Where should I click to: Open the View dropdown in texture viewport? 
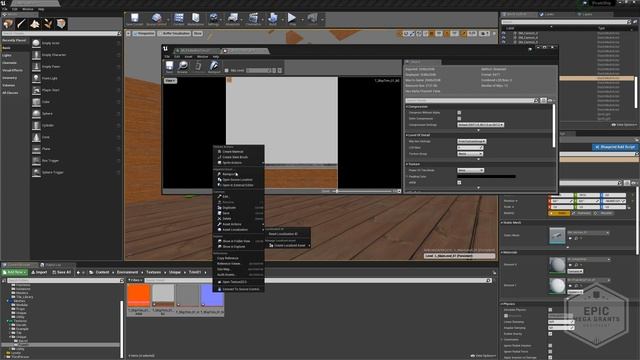pyautogui.click(x=170, y=81)
